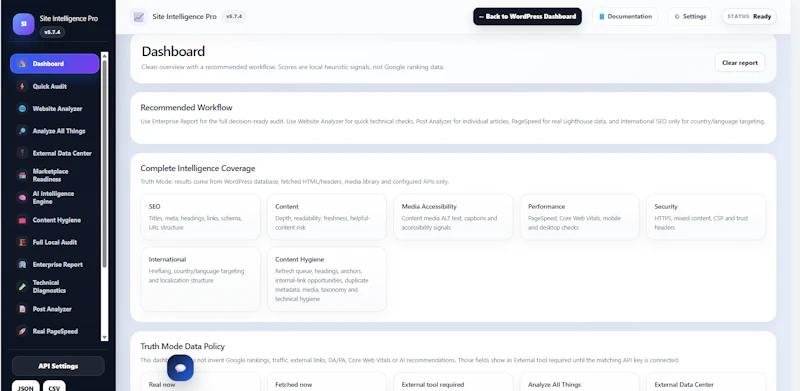
Task: Click the Complete Intelligence Coverage heading
Action: click(x=198, y=168)
